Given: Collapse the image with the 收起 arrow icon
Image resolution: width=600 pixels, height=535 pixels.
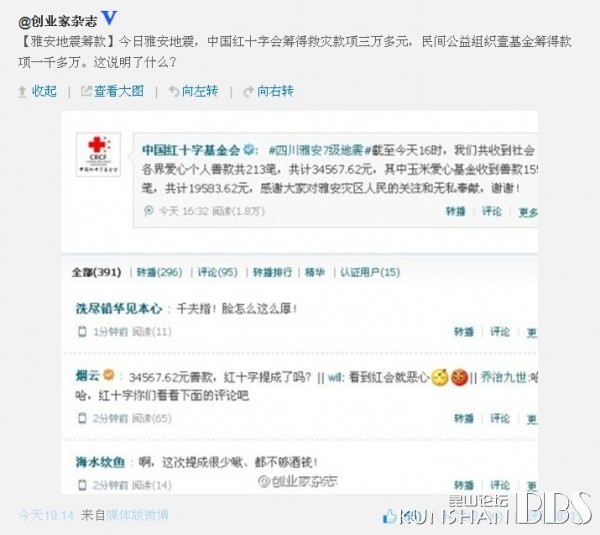Looking at the screenshot, I should click(22, 91).
